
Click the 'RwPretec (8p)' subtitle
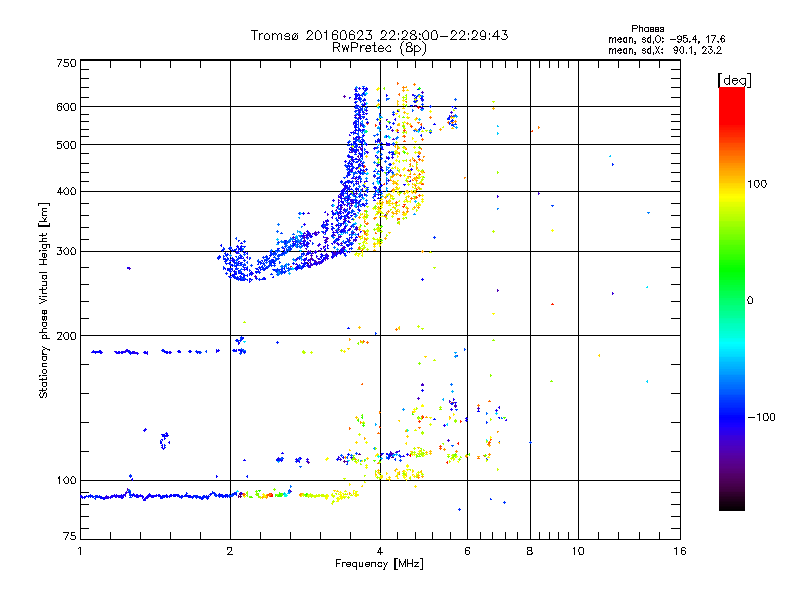tap(379, 48)
